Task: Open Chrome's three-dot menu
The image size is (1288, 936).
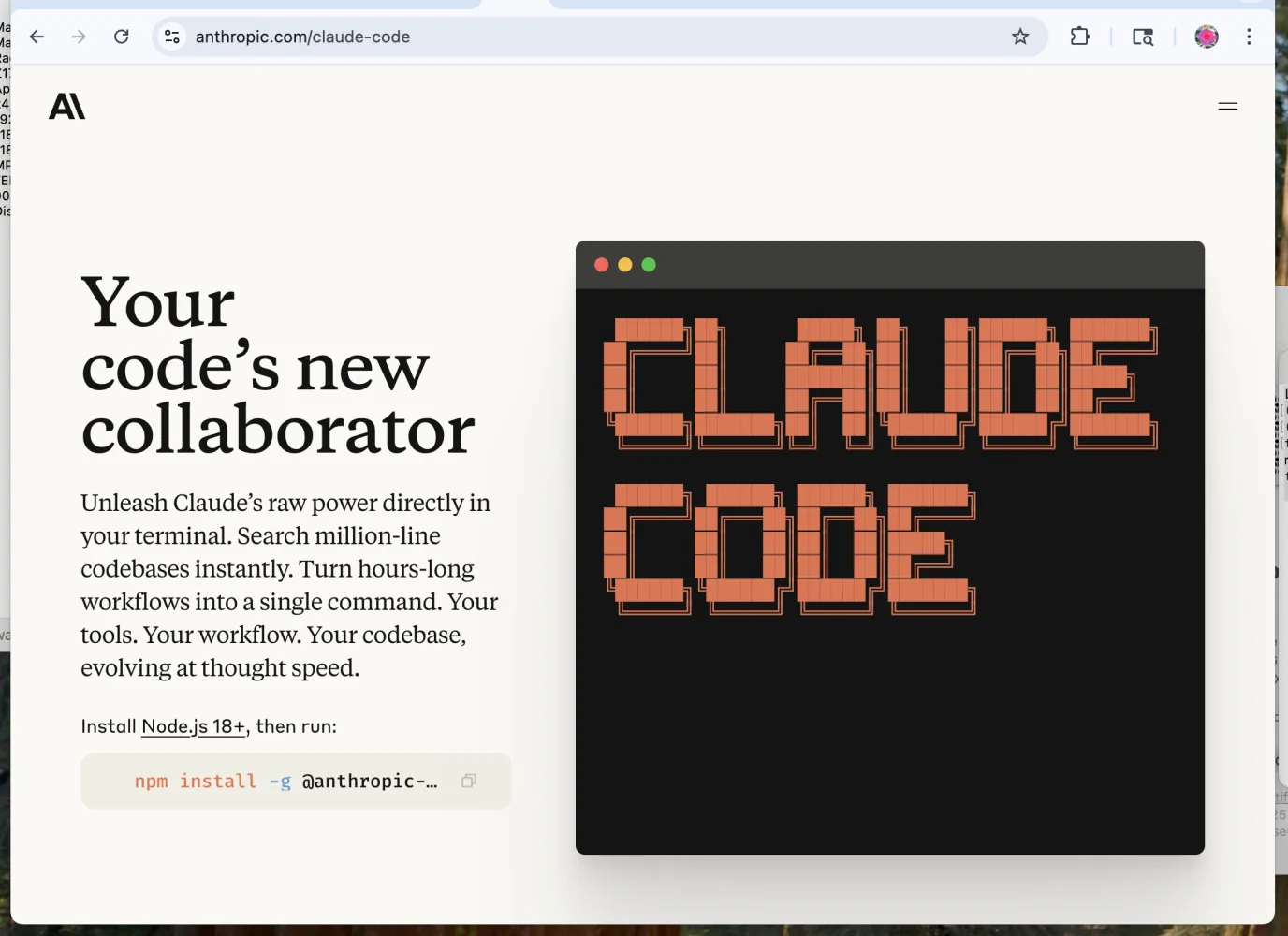Action: [1249, 37]
